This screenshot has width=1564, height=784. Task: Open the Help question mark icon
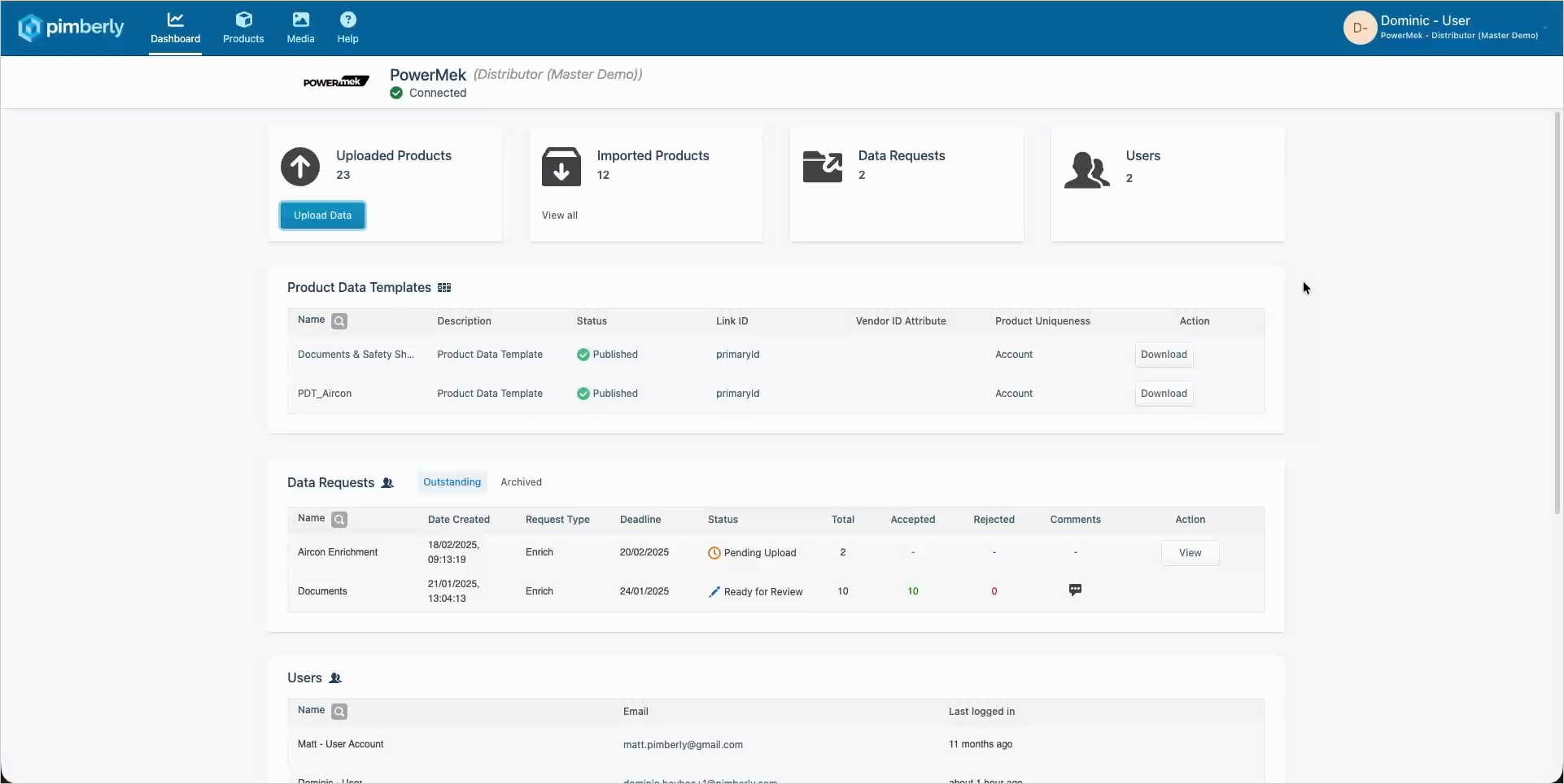(x=347, y=20)
